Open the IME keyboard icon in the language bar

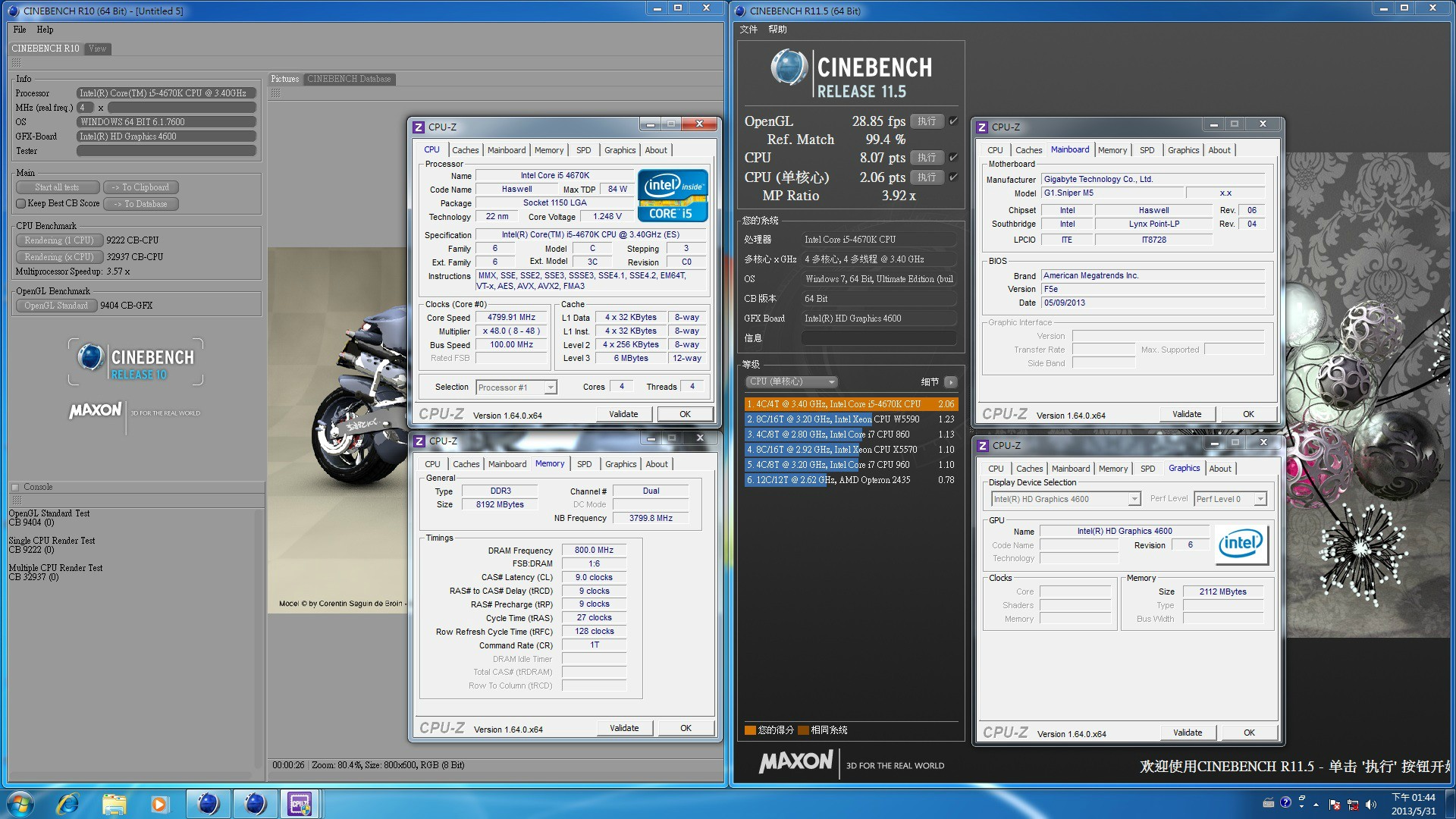pos(1269,802)
